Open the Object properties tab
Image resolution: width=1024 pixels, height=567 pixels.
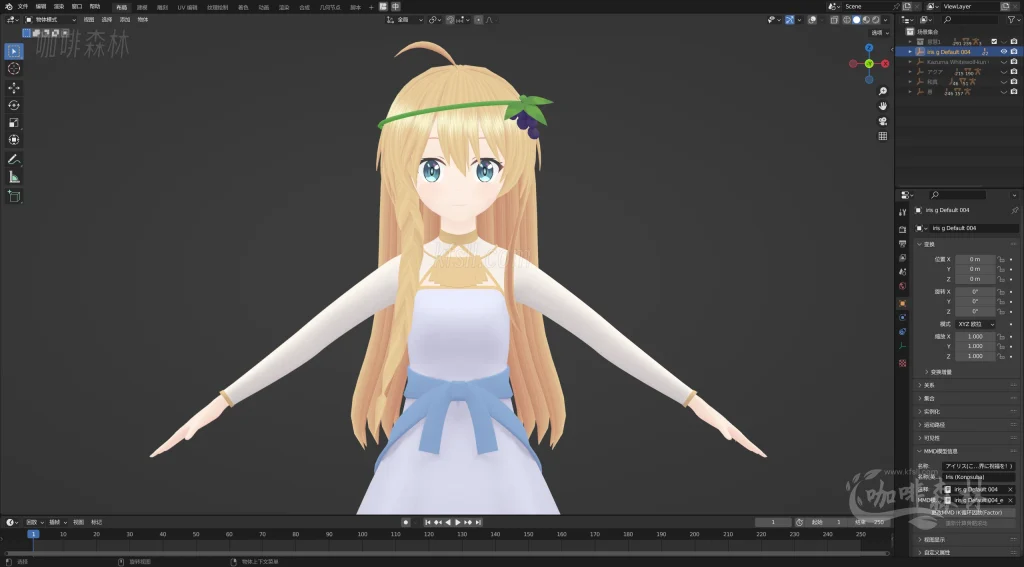pos(903,303)
